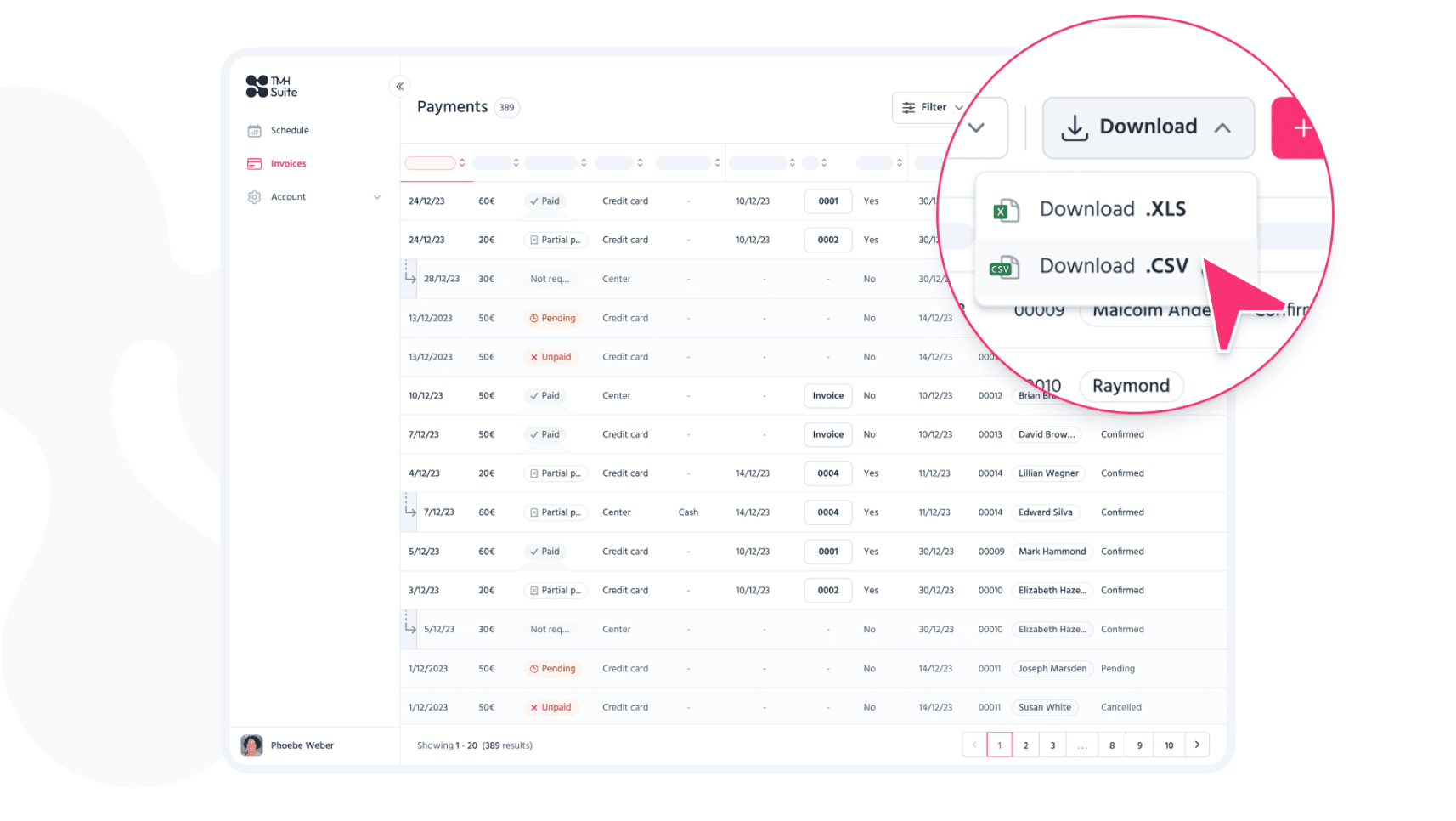Go to page 3 of results
This screenshot has width=1456, height=821.
(x=1052, y=745)
